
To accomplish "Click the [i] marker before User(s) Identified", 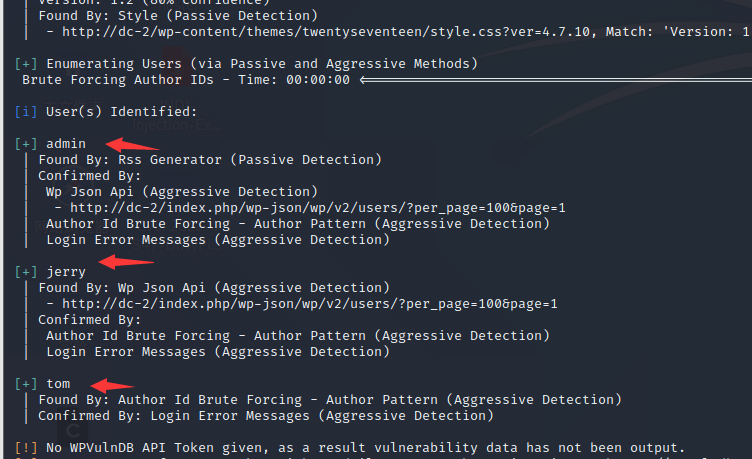I will [27, 112].
